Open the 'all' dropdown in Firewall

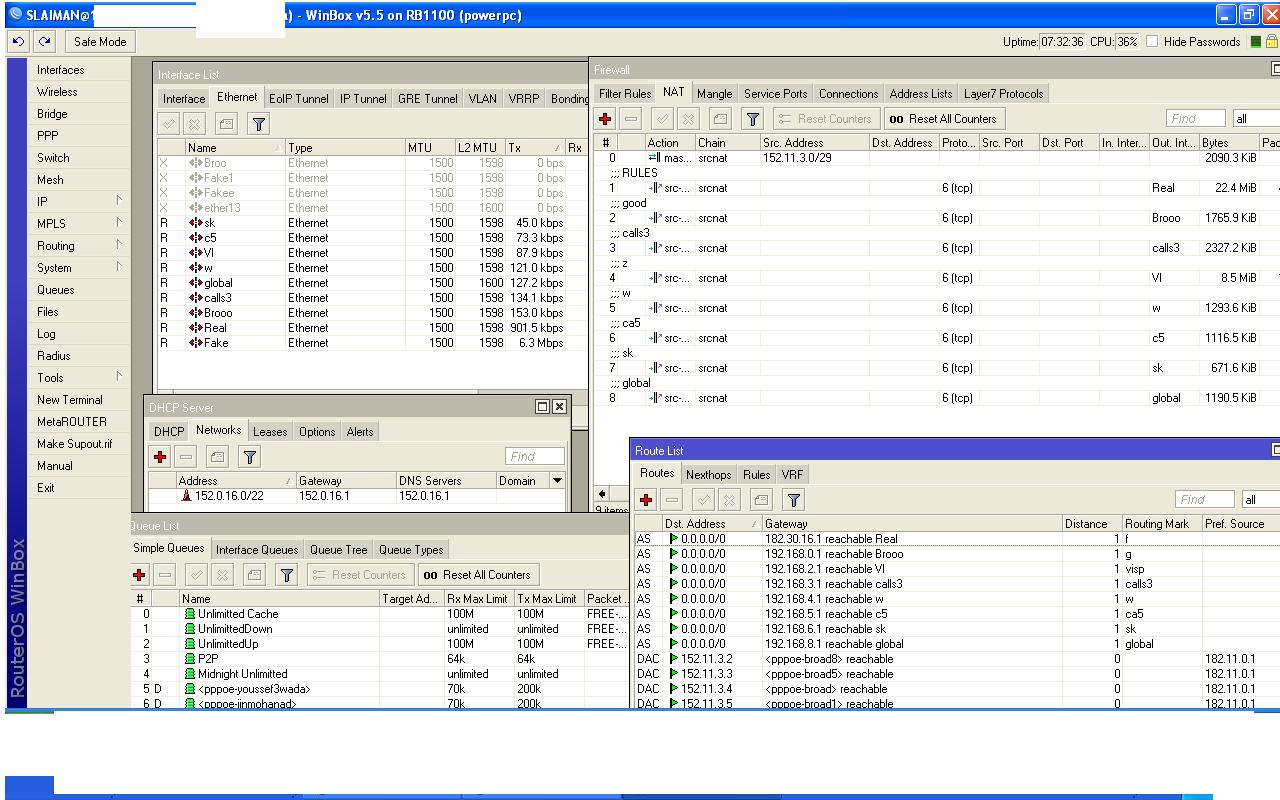pos(1255,119)
